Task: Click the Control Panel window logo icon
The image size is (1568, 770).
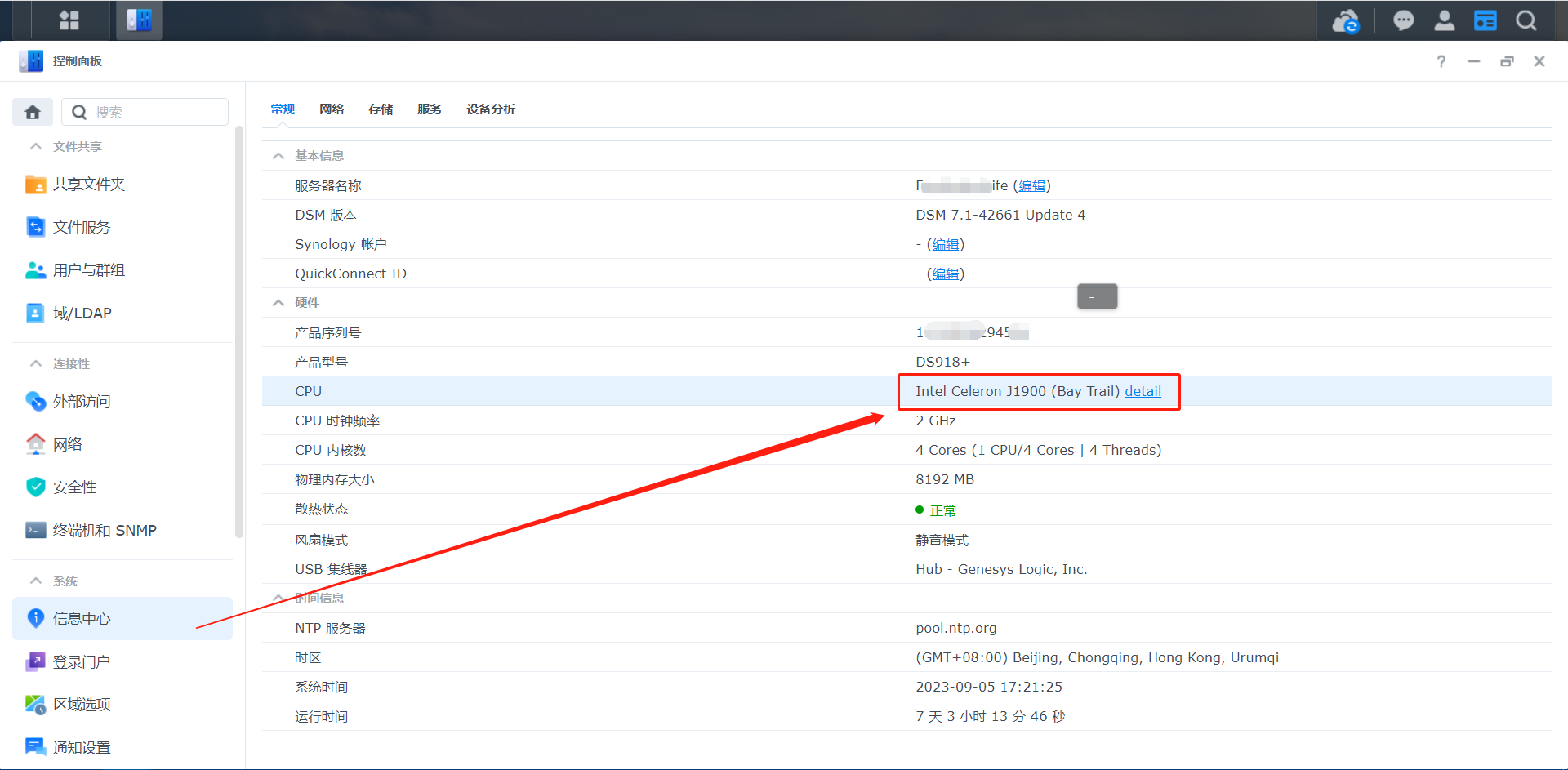Action: coord(31,60)
